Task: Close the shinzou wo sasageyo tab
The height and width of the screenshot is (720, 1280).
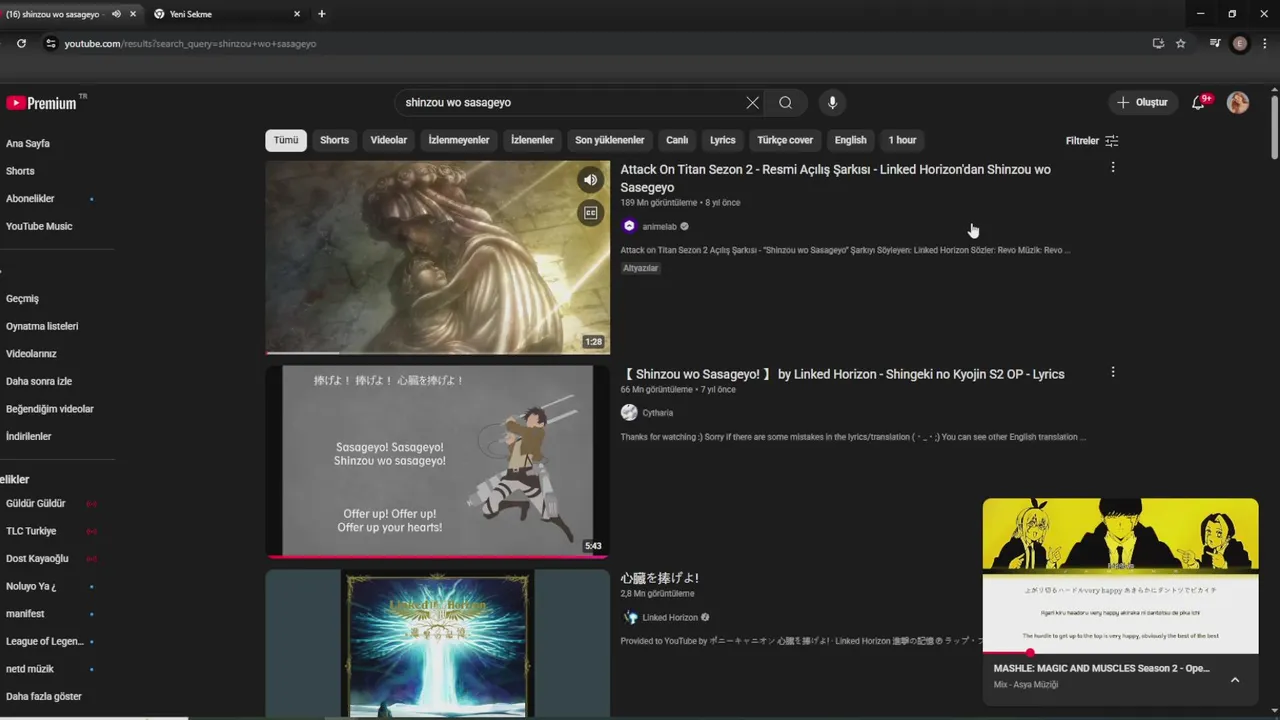Action: pos(133,14)
